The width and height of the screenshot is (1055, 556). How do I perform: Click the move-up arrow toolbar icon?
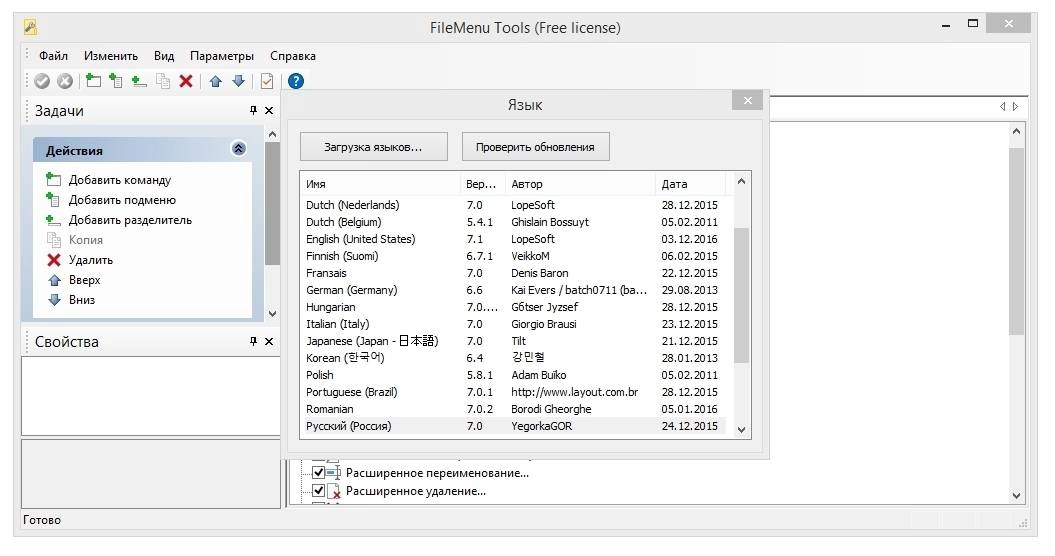click(x=215, y=81)
